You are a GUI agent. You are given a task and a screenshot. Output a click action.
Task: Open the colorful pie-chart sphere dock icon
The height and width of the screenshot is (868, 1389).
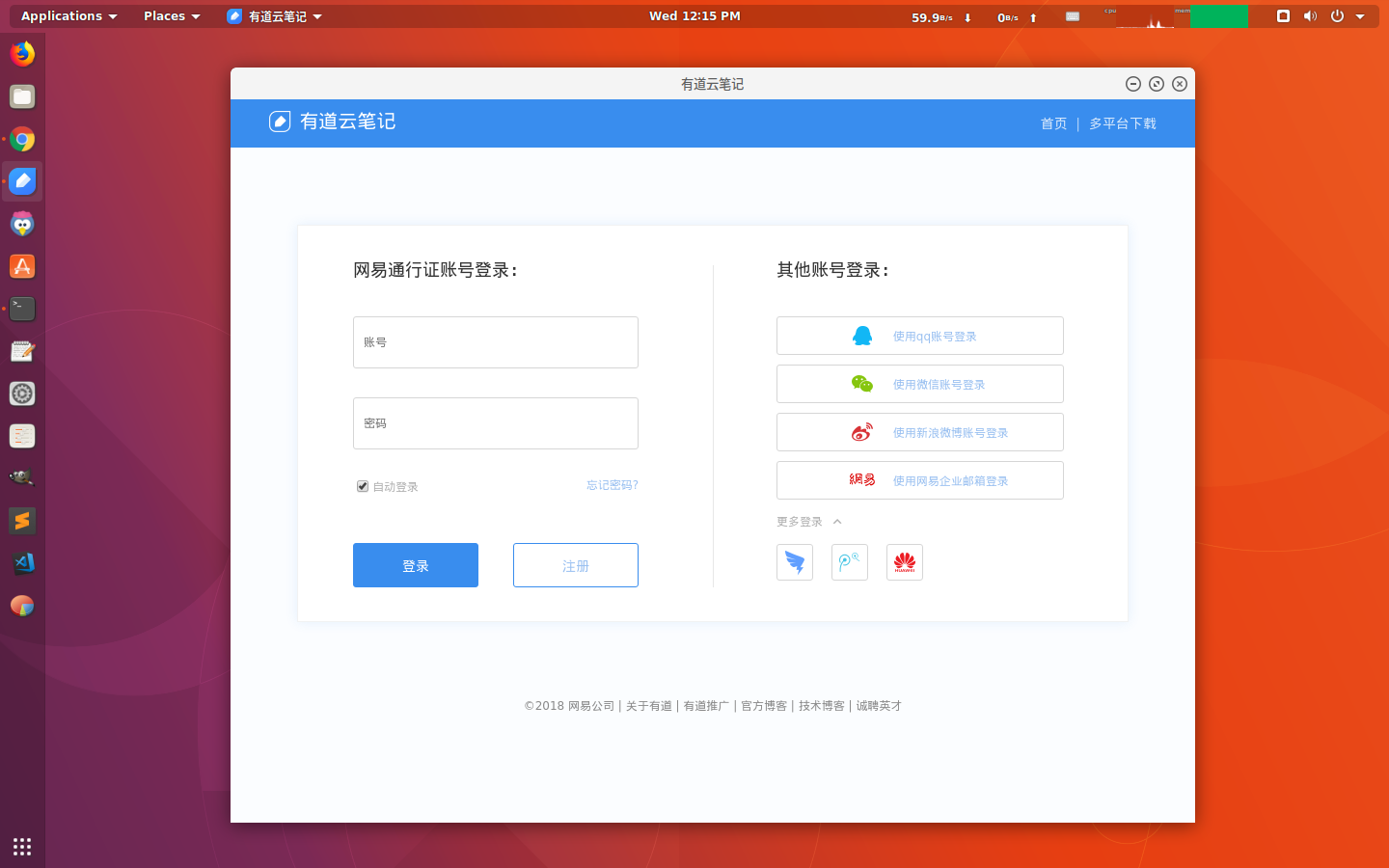click(x=22, y=606)
